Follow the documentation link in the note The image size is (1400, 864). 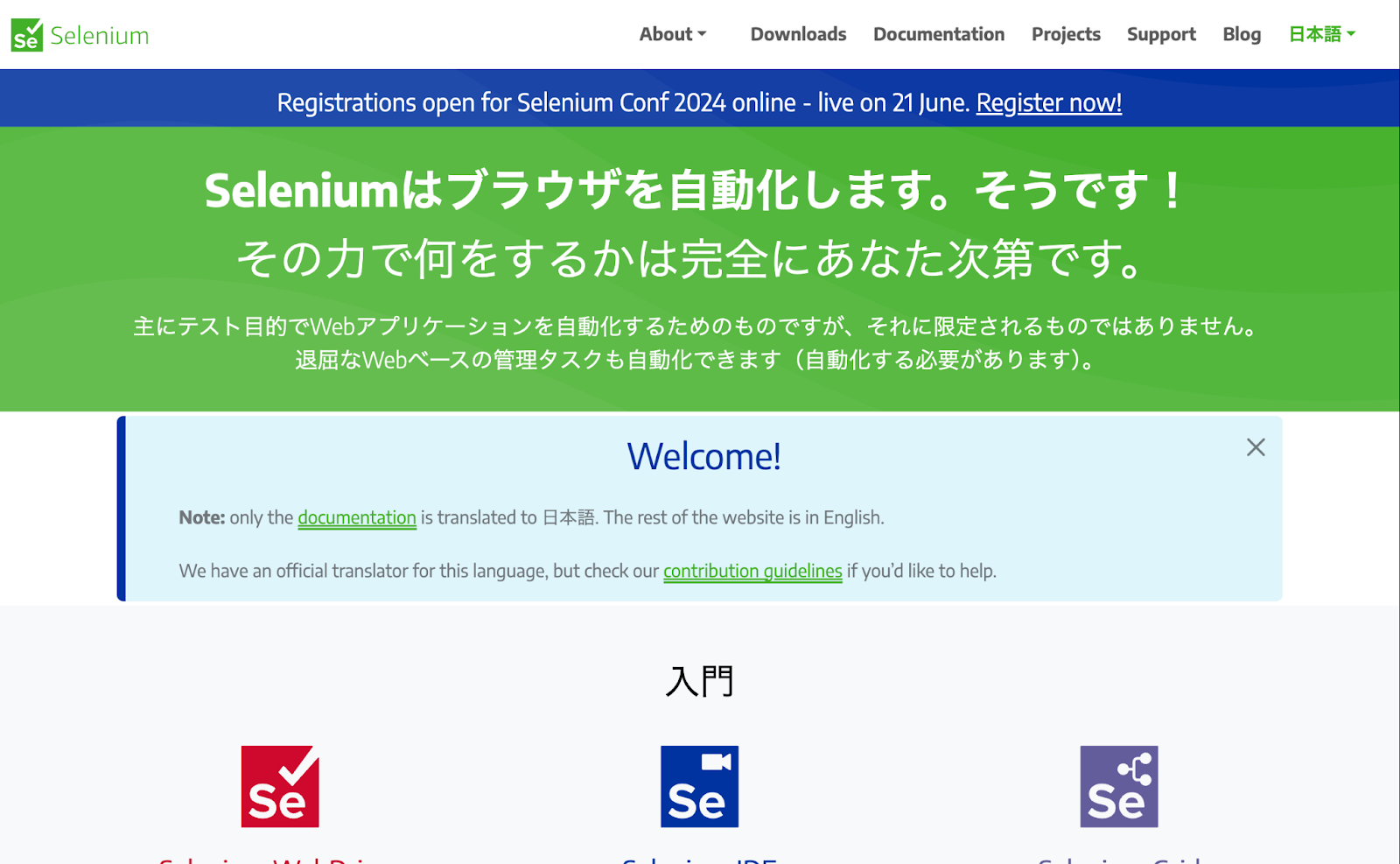pyautogui.click(x=357, y=517)
